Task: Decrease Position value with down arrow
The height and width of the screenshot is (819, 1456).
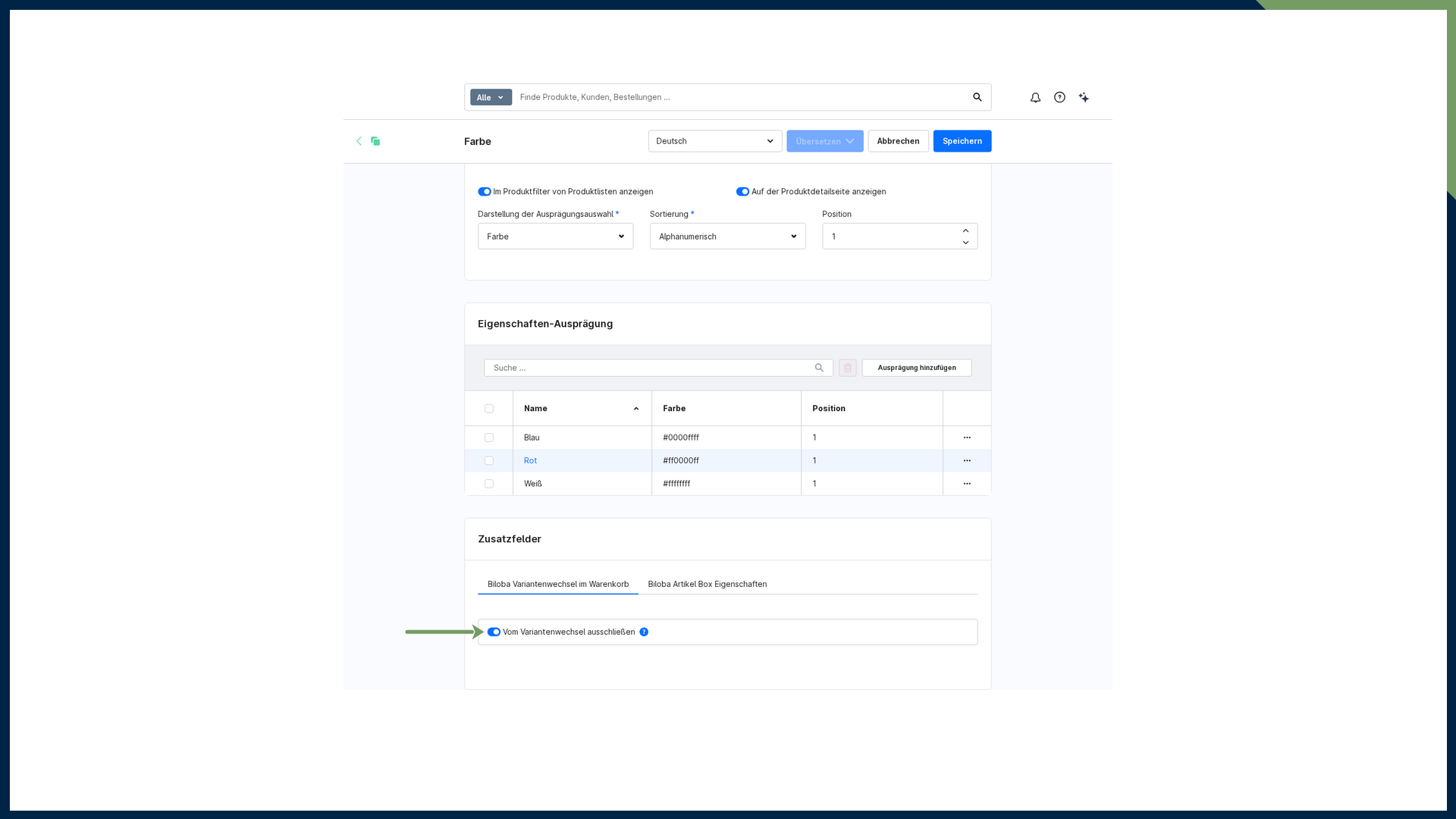Action: click(965, 243)
